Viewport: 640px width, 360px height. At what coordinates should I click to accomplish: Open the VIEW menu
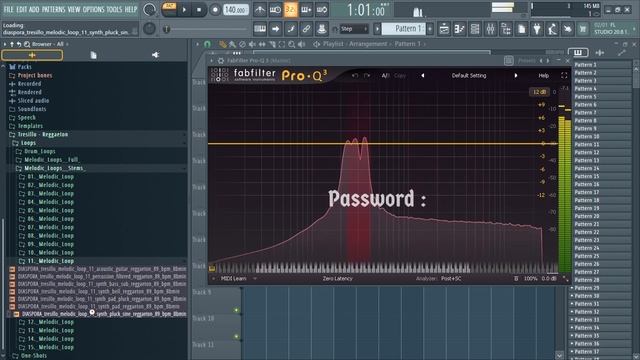click(x=73, y=9)
